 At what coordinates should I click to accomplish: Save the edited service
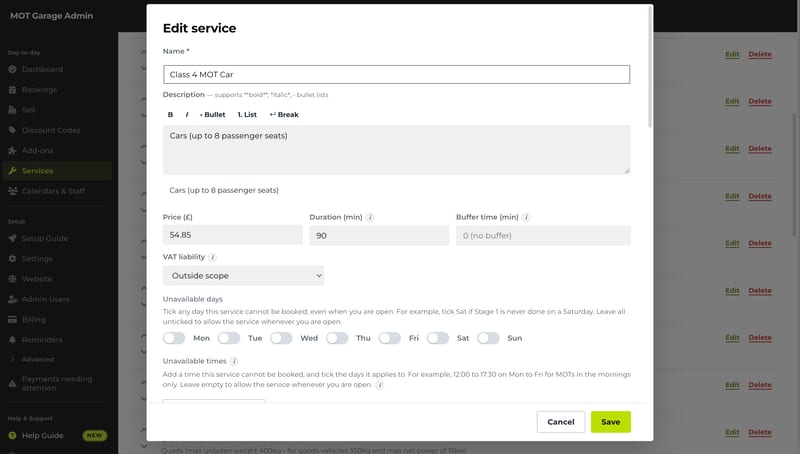(611, 422)
